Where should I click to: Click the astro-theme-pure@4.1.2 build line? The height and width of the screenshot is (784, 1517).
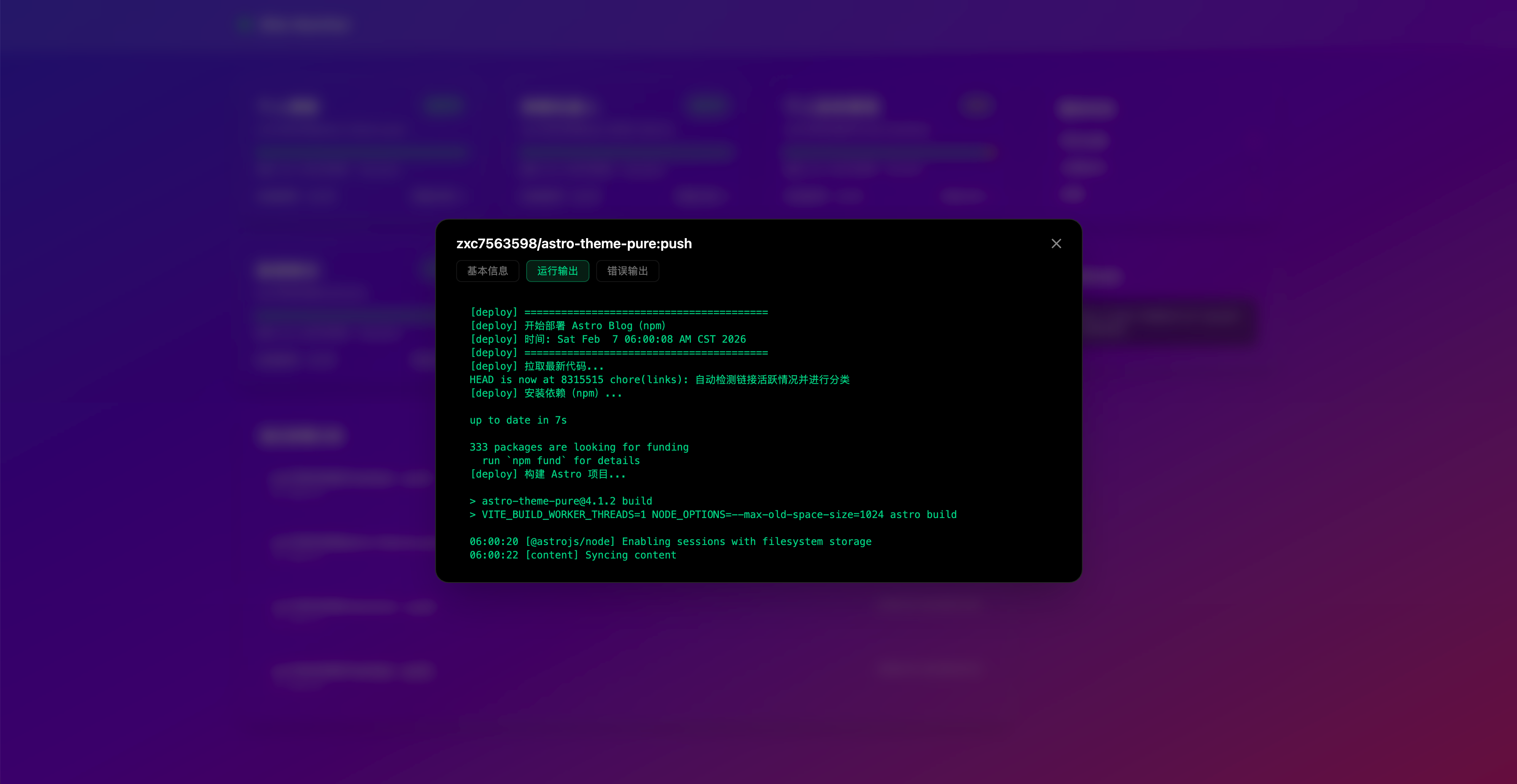tap(561, 501)
